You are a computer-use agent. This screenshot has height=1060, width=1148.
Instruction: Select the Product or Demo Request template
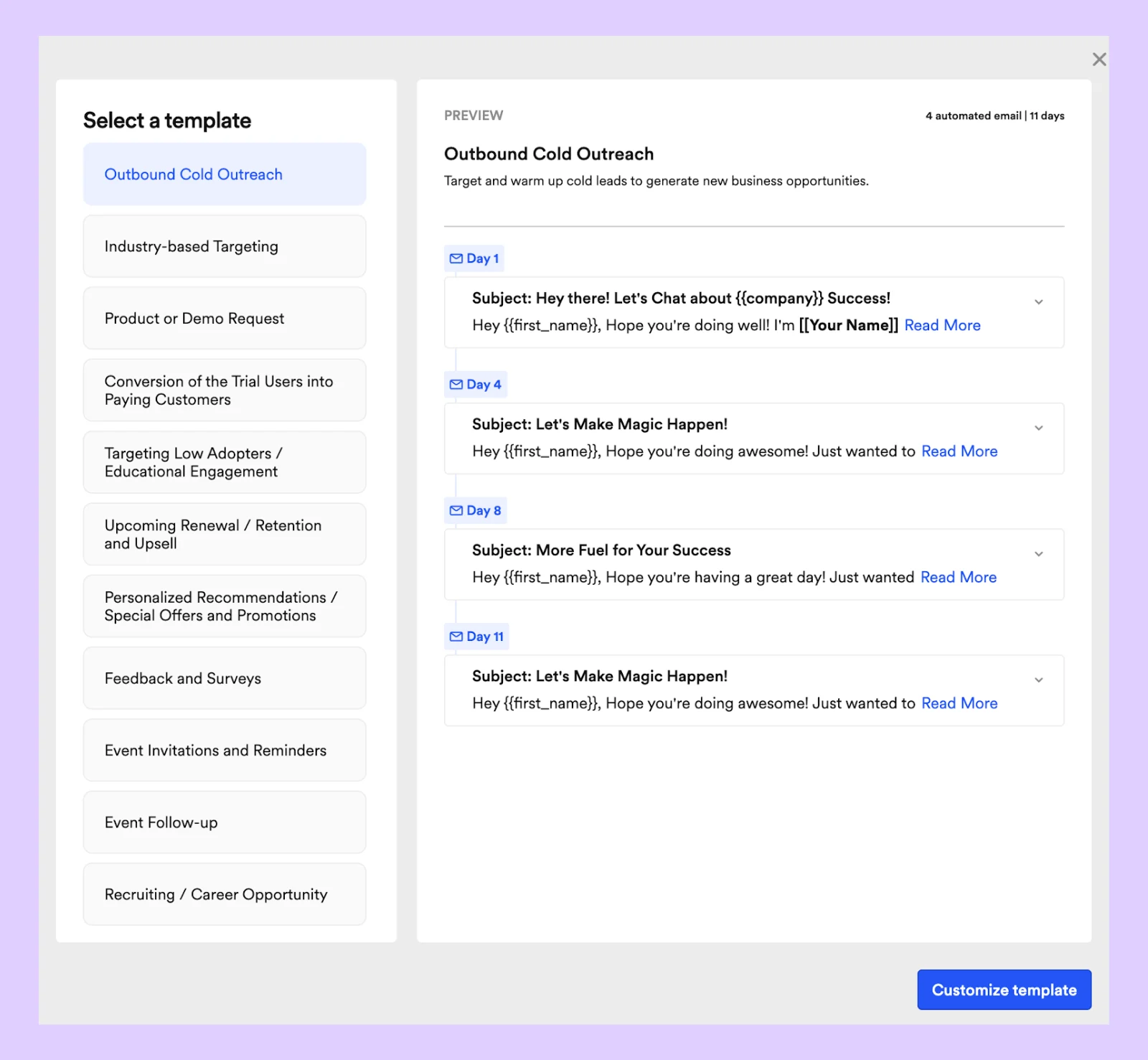click(225, 318)
